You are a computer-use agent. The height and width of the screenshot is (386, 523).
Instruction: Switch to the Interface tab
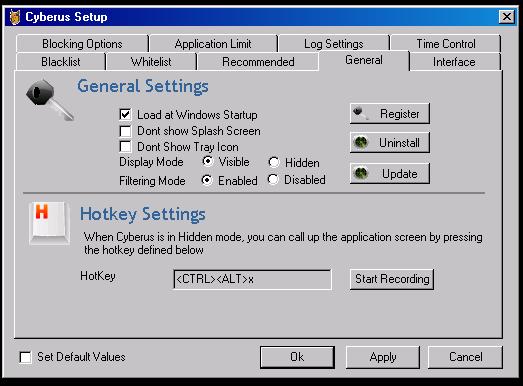(x=454, y=62)
